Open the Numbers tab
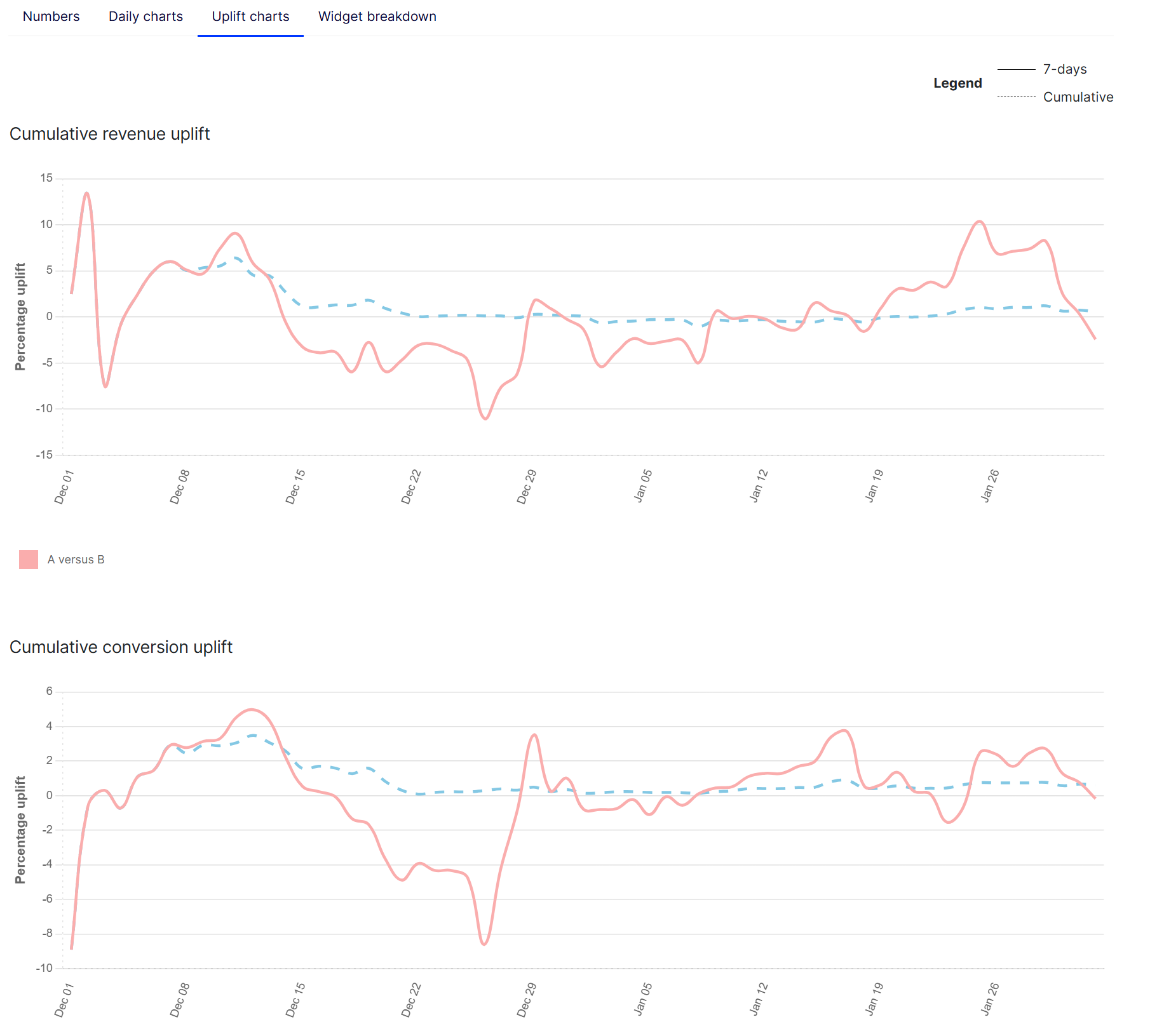The height and width of the screenshot is (1036, 1157). click(x=51, y=17)
